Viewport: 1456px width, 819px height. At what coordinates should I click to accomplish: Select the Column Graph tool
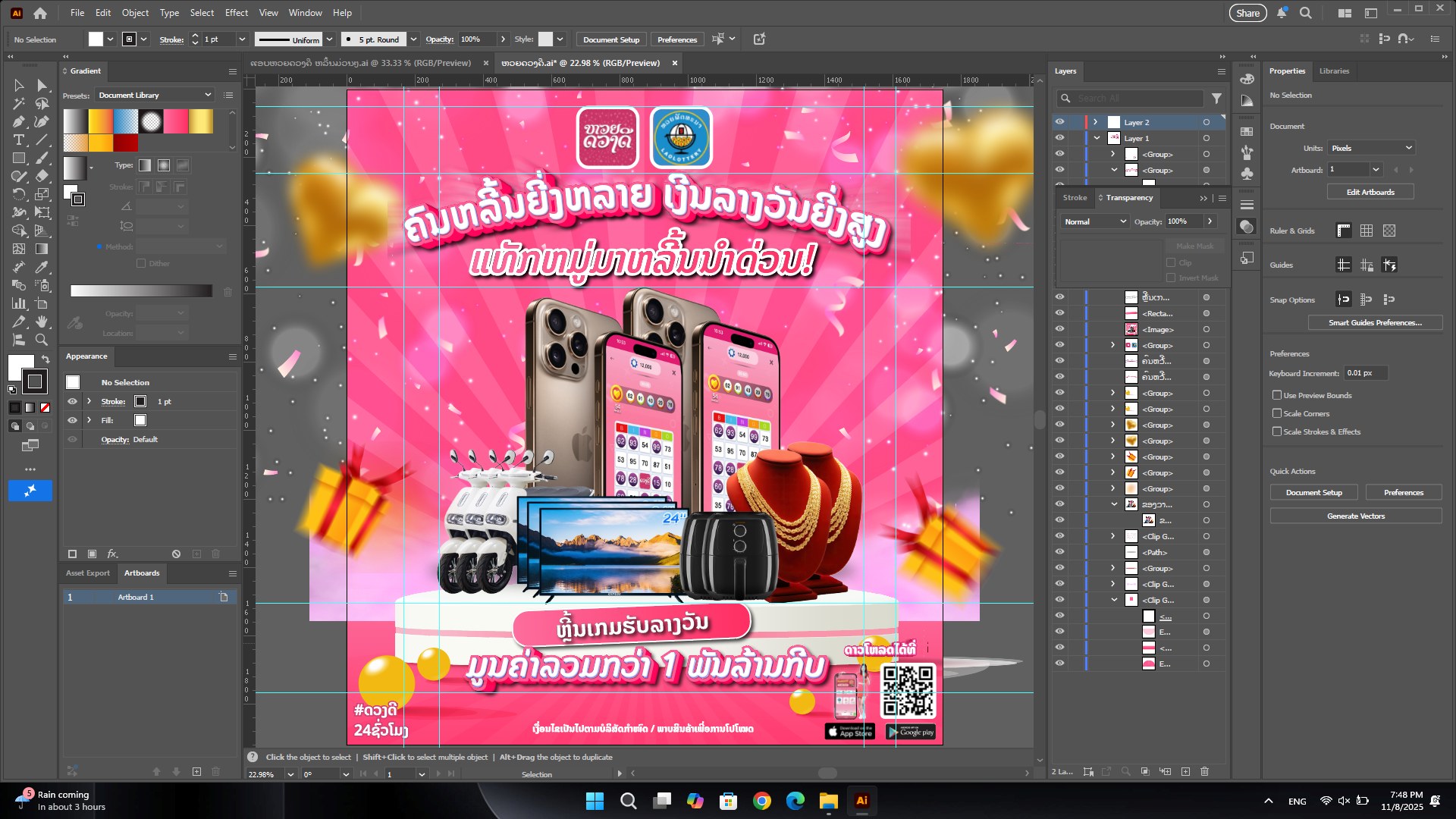coord(18,302)
